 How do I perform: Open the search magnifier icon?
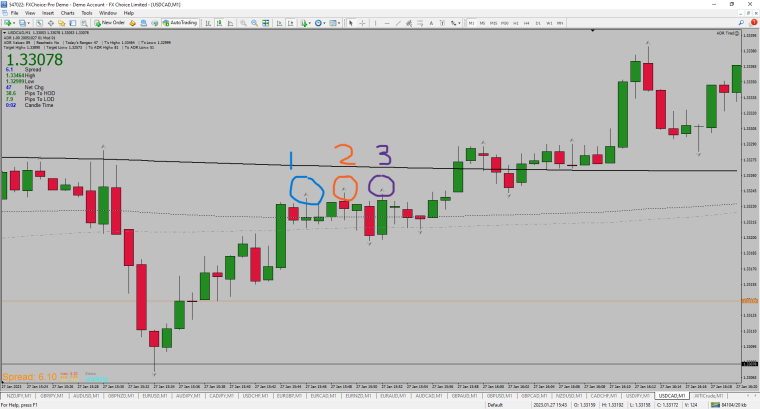coord(741,23)
